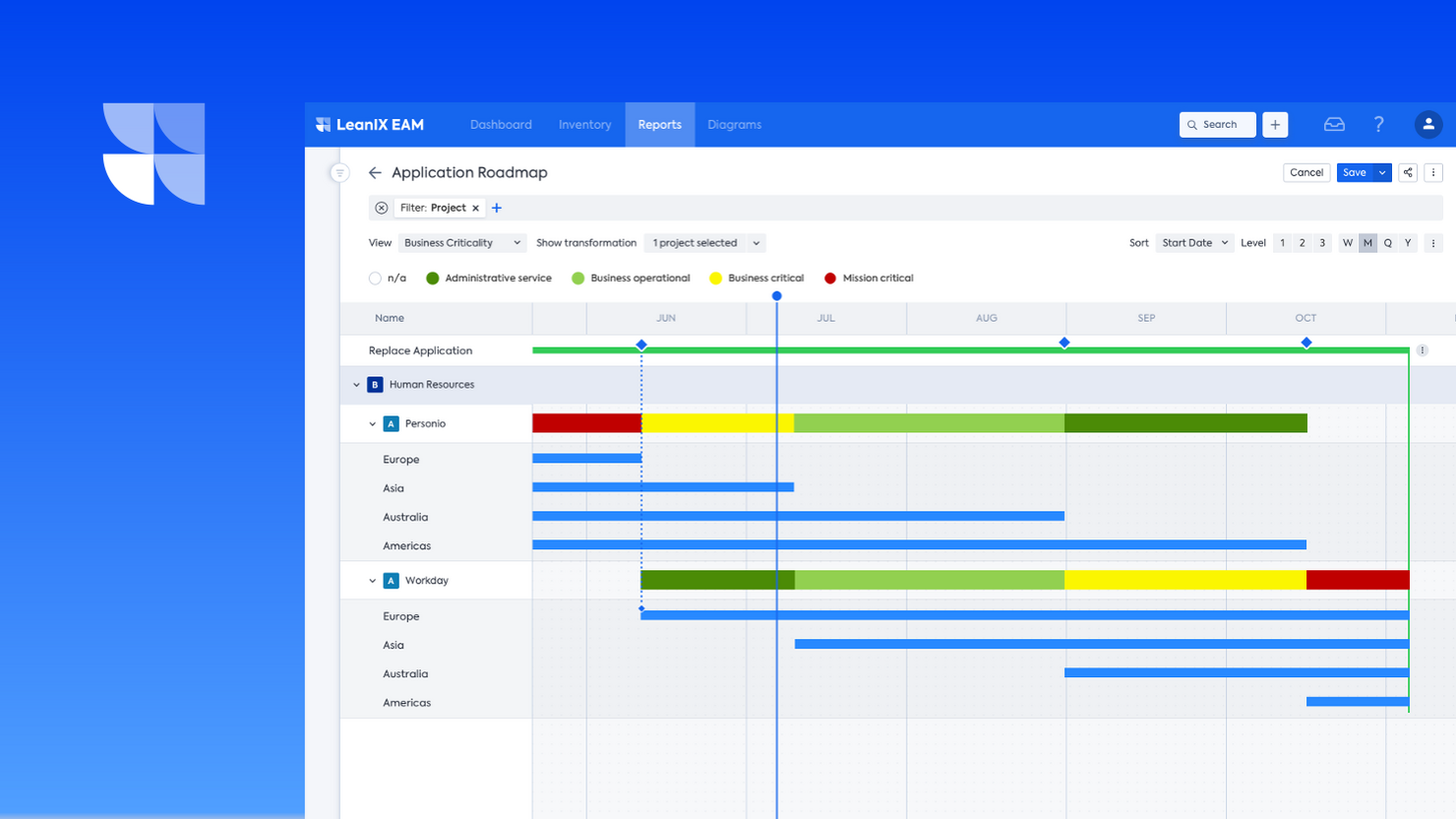Toggle Business critical legend item

pos(757,279)
